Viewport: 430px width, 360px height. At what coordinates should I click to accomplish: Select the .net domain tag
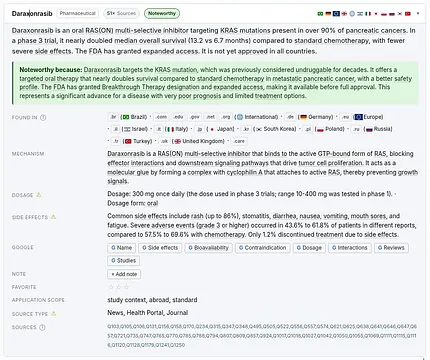point(210,117)
